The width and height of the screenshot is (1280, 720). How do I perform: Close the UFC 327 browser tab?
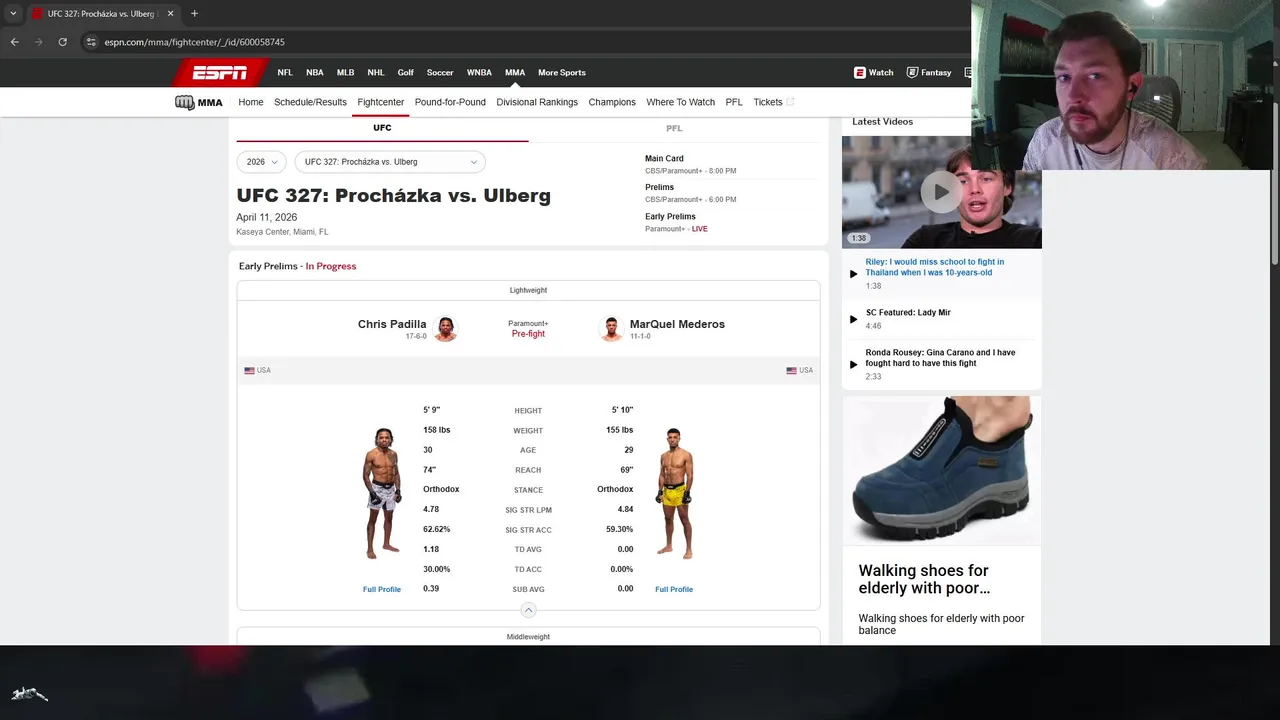pyautogui.click(x=170, y=13)
